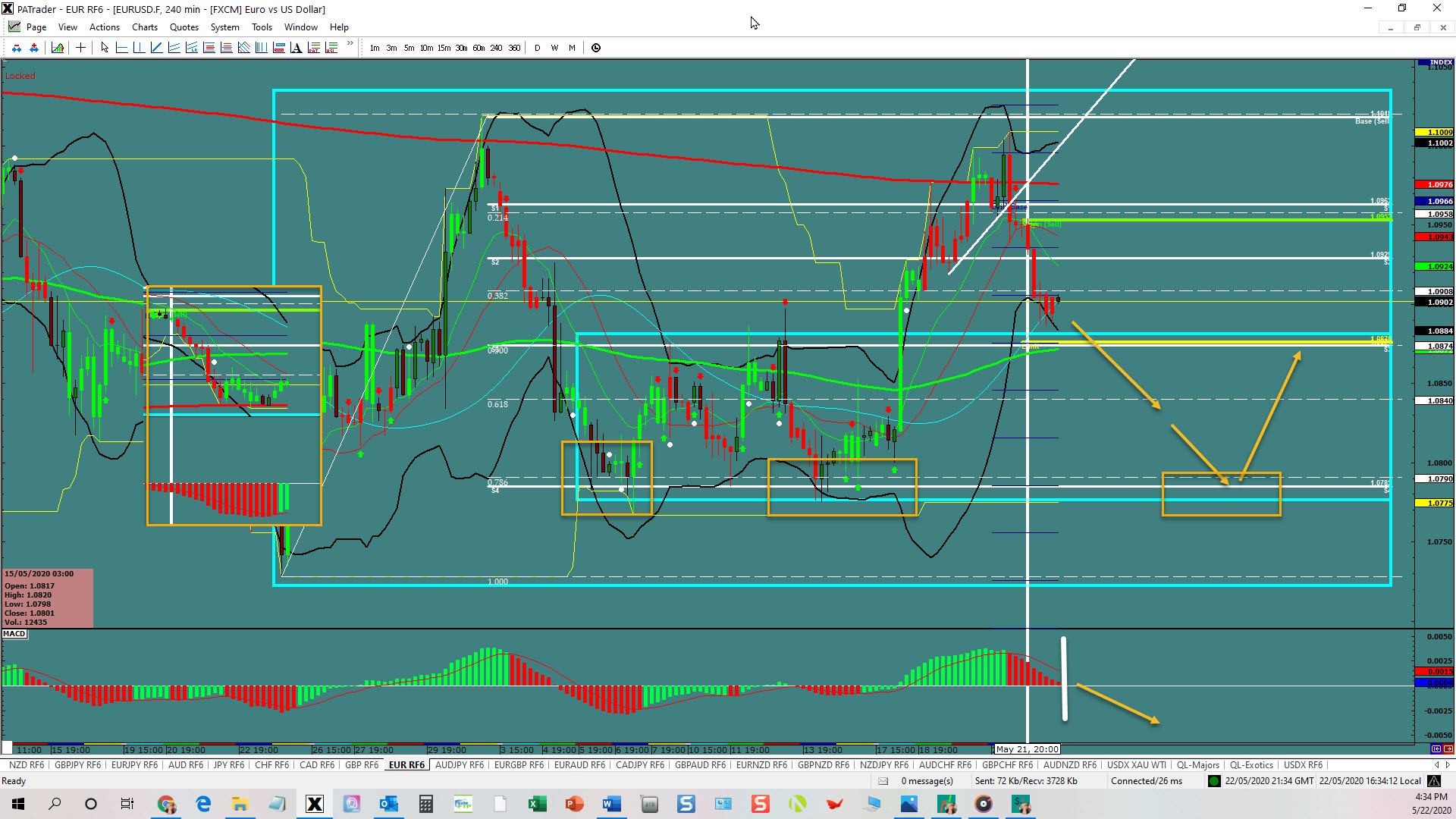Viewport: 1456px width, 819px height.
Task: Open Outlook from the Windows taskbar
Action: coord(389,804)
